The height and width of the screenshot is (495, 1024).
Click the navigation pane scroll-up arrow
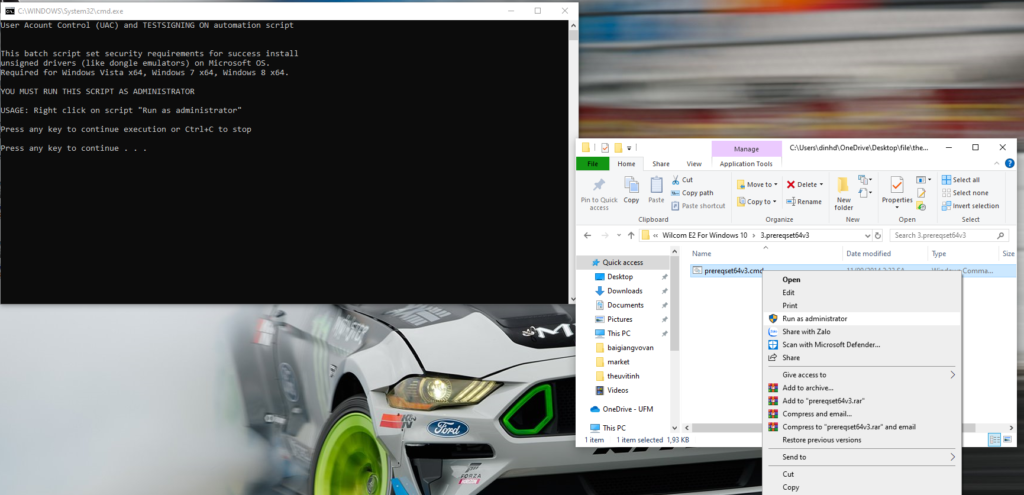(675, 251)
